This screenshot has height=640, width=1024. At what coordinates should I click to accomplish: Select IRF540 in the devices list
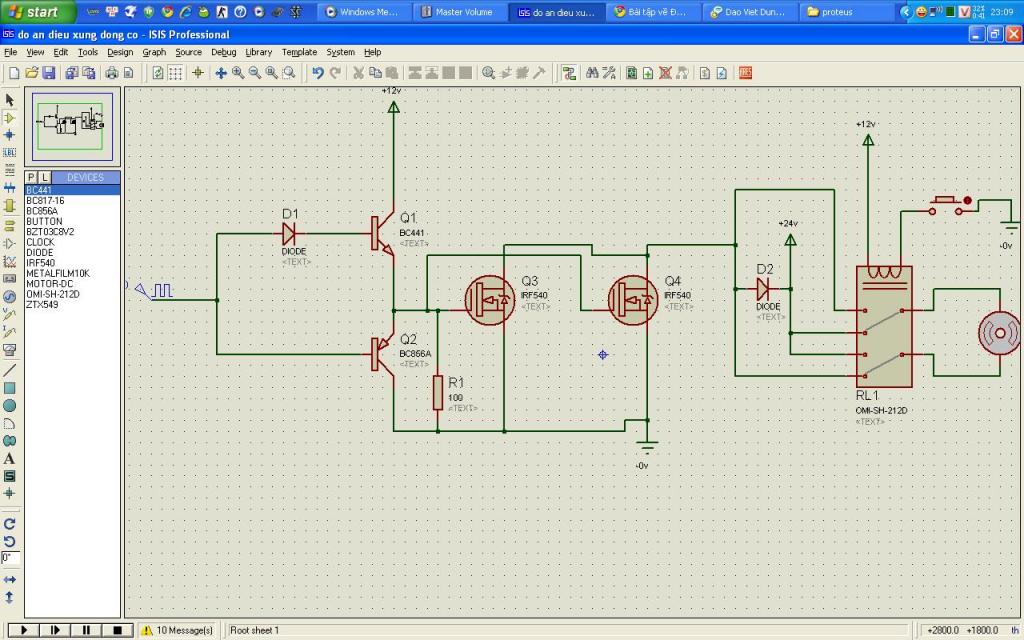pyautogui.click(x=41, y=263)
